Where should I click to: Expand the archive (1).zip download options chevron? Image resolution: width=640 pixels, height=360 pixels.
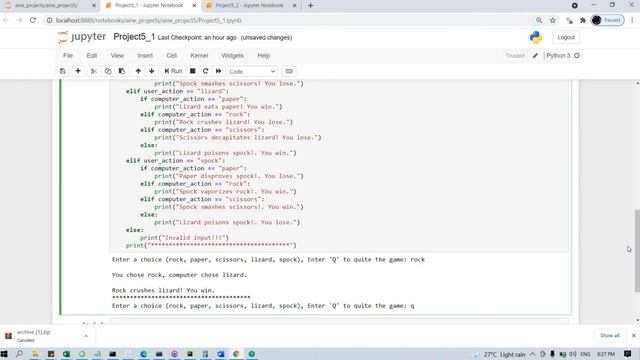pyautogui.click(x=86, y=336)
